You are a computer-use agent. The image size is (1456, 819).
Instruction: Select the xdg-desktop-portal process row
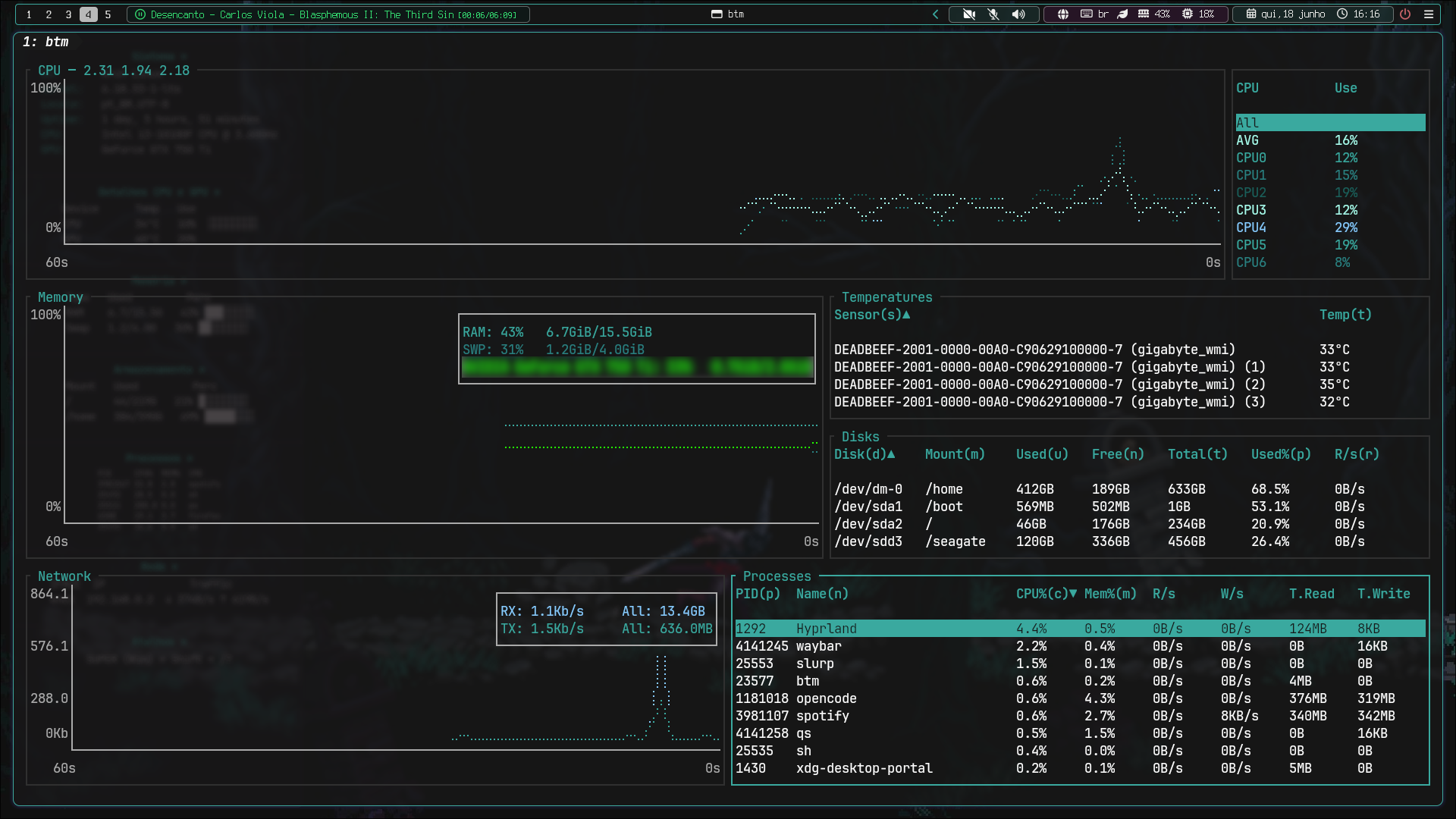1080,768
